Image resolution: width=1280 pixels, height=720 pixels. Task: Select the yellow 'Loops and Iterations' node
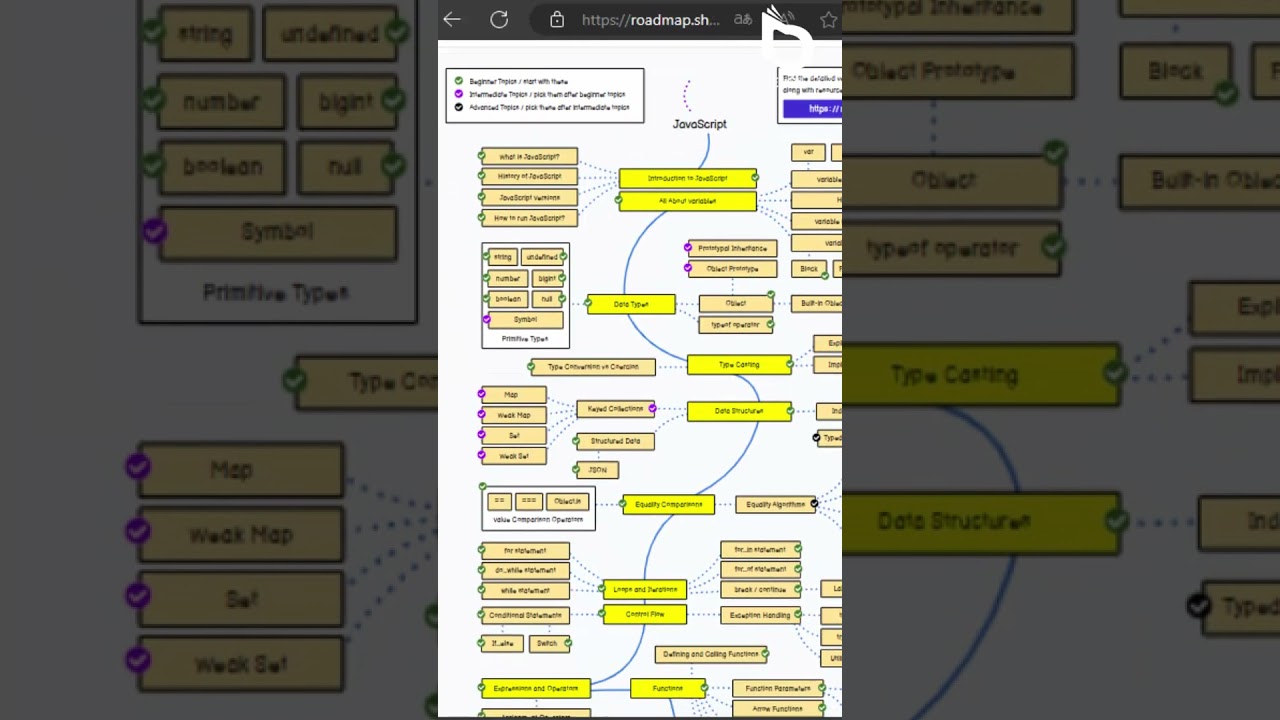pos(645,590)
